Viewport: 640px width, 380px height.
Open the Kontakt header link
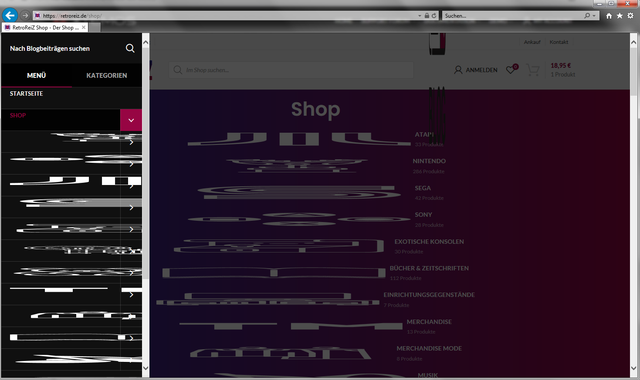559,42
